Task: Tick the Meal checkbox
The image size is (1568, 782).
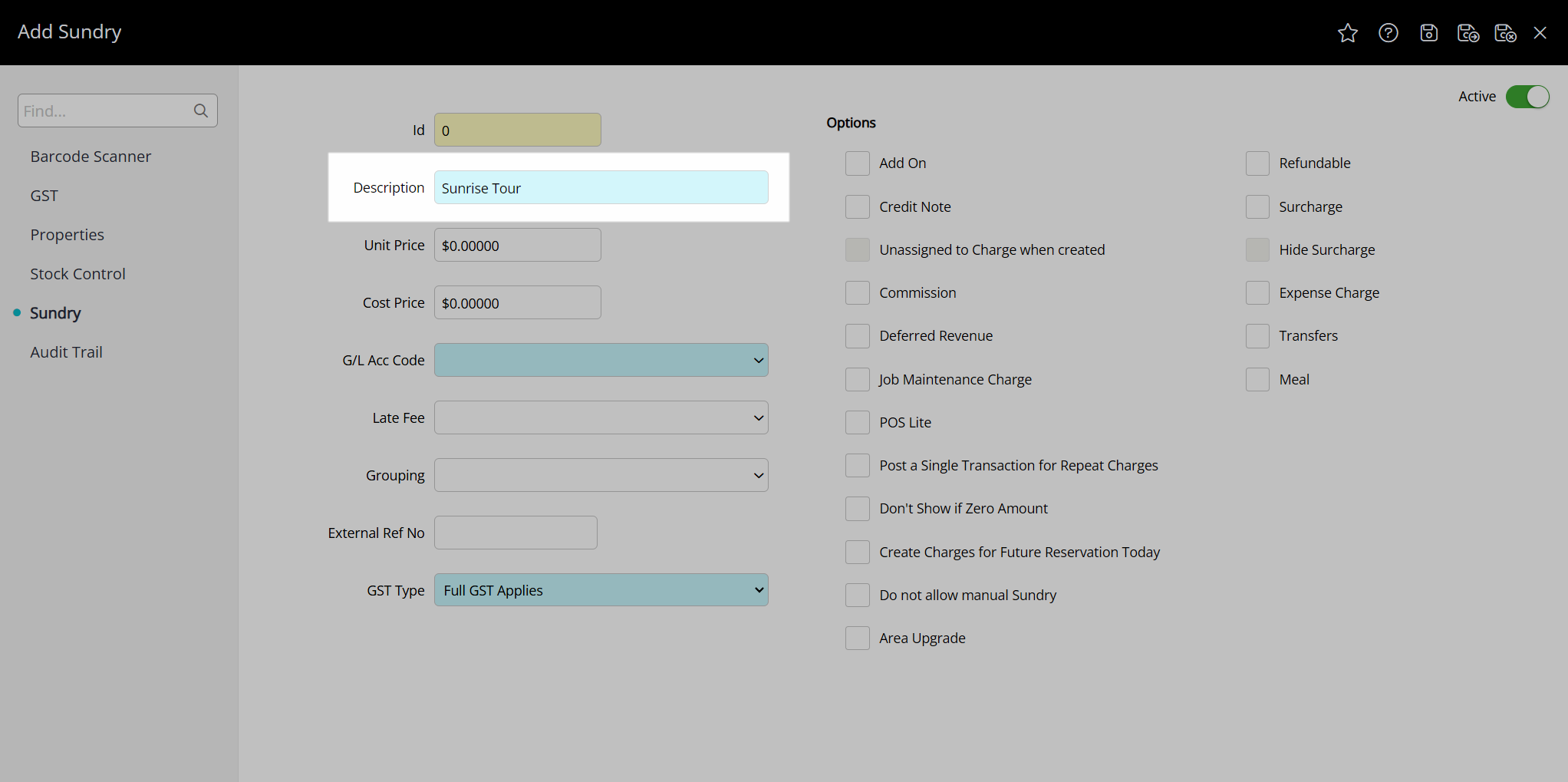Action: click(x=1257, y=379)
